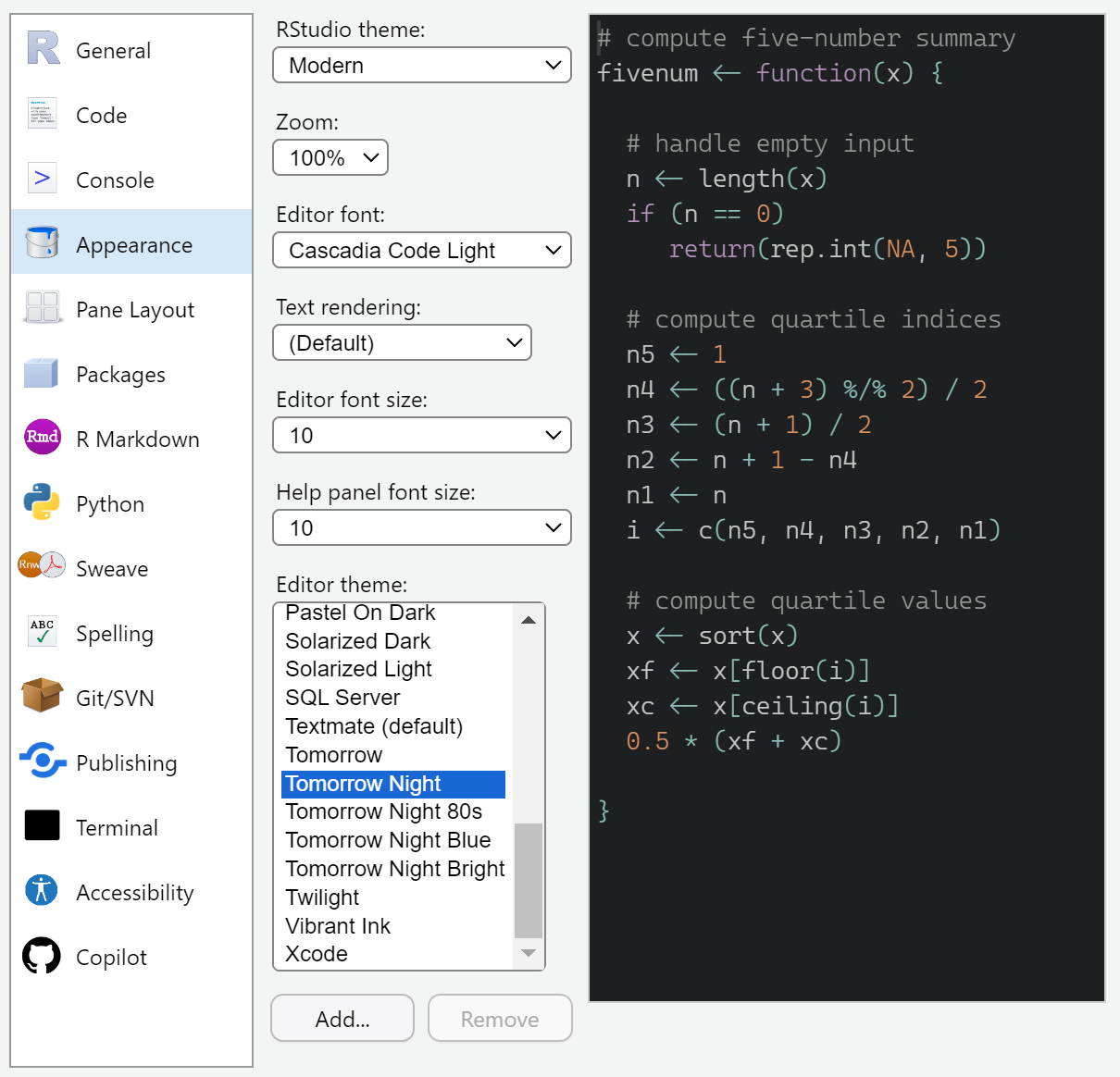The image size is (1120, 1077).
Task: Choose Tomorrow Night Bright from theme list
Action: point(395,869)
